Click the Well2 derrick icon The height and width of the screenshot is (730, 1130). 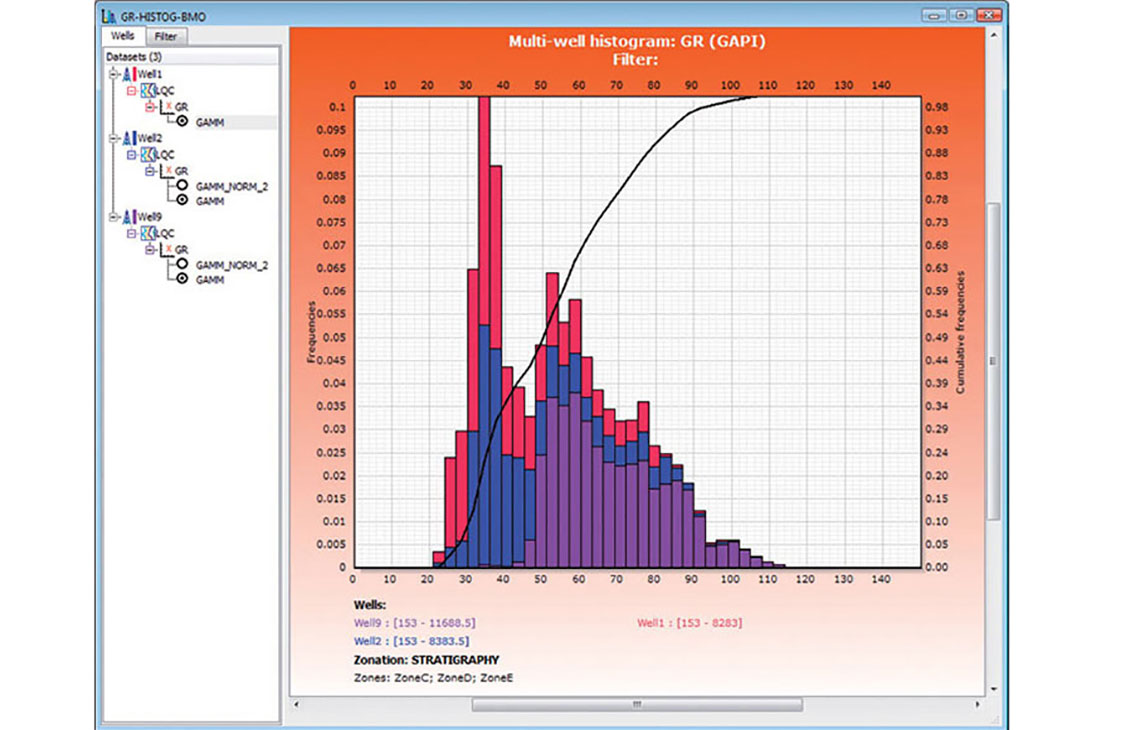128,138
